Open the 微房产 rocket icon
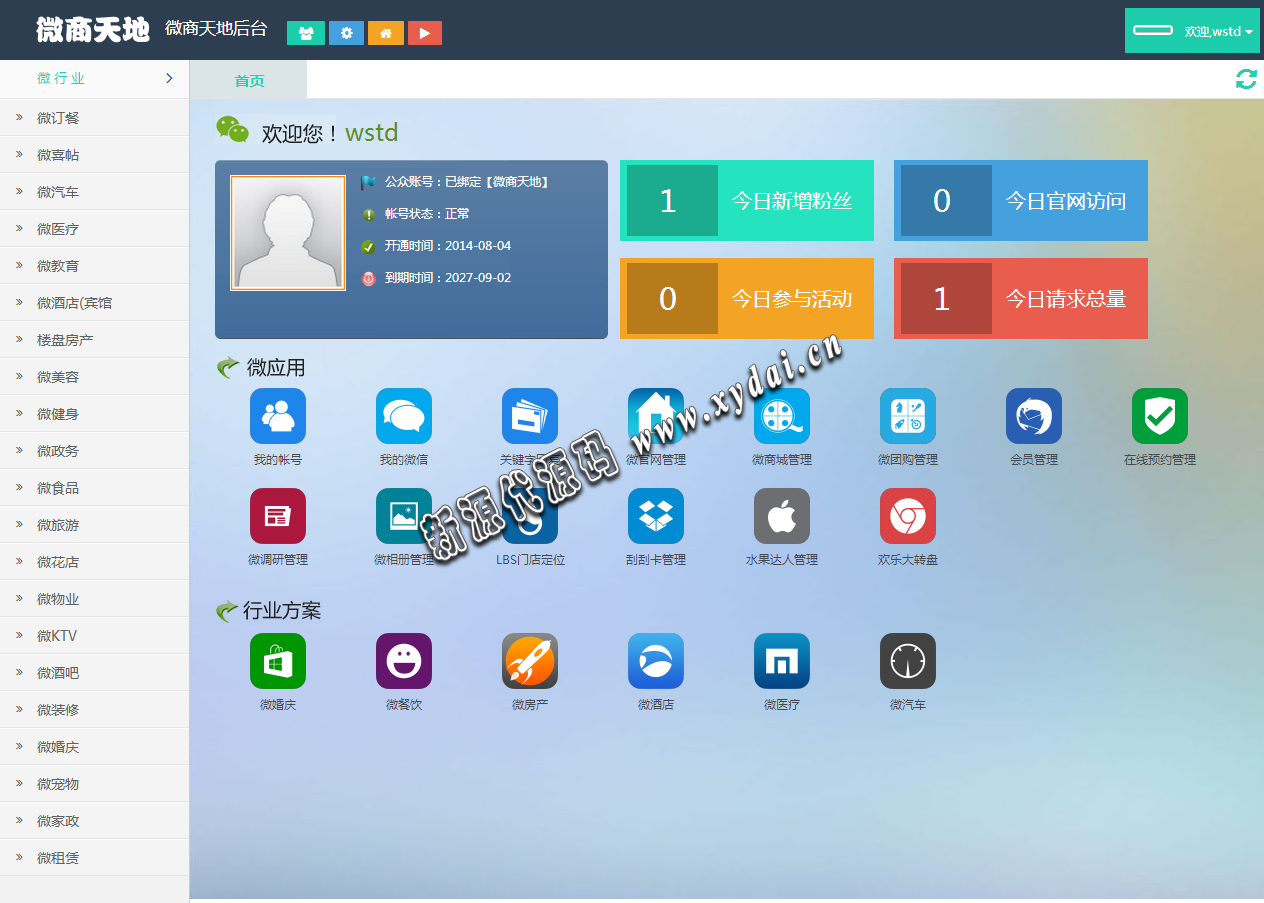 (530, 661)
